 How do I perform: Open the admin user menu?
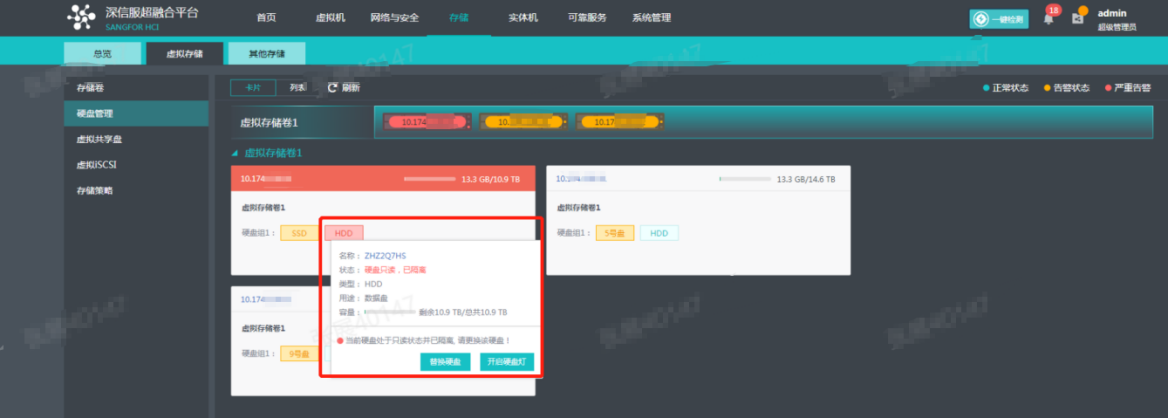tap(1111, 13)
